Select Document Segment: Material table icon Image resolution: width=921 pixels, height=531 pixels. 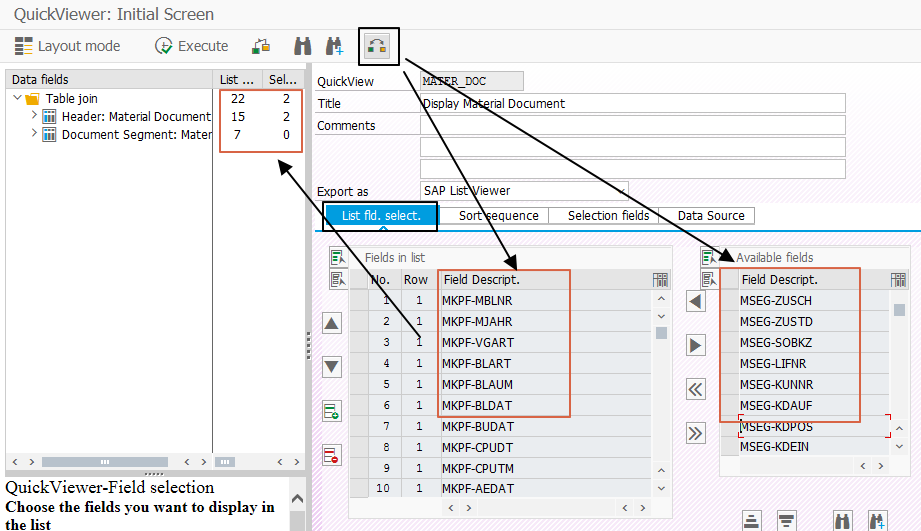pos(50,135)
